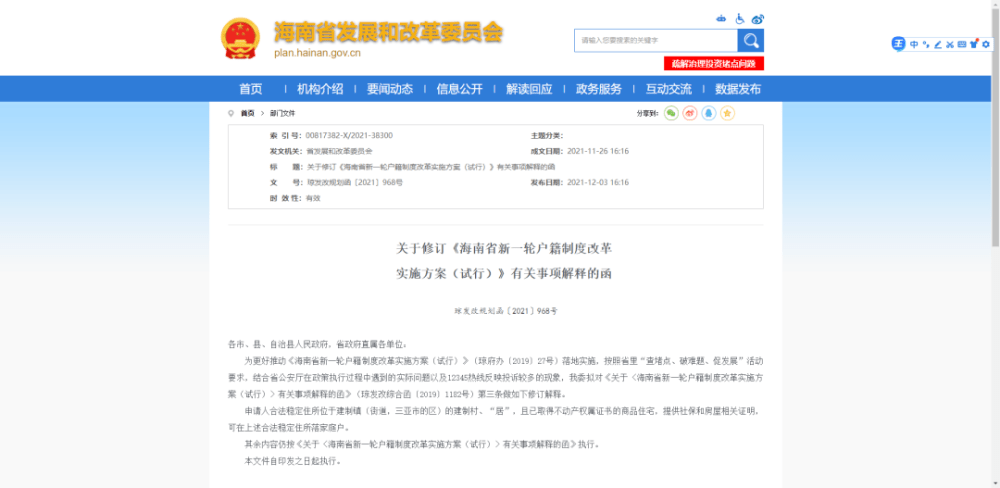
Task: Open the Weibo icon link
Action: 758,18
